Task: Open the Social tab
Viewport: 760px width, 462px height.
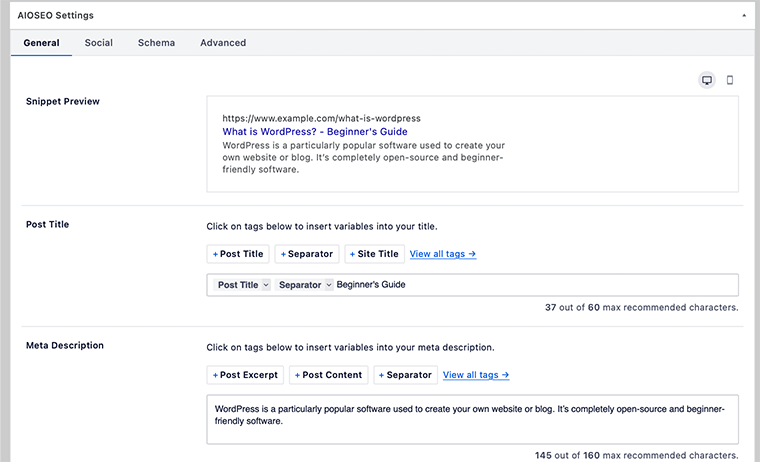Action: (99, 43)
